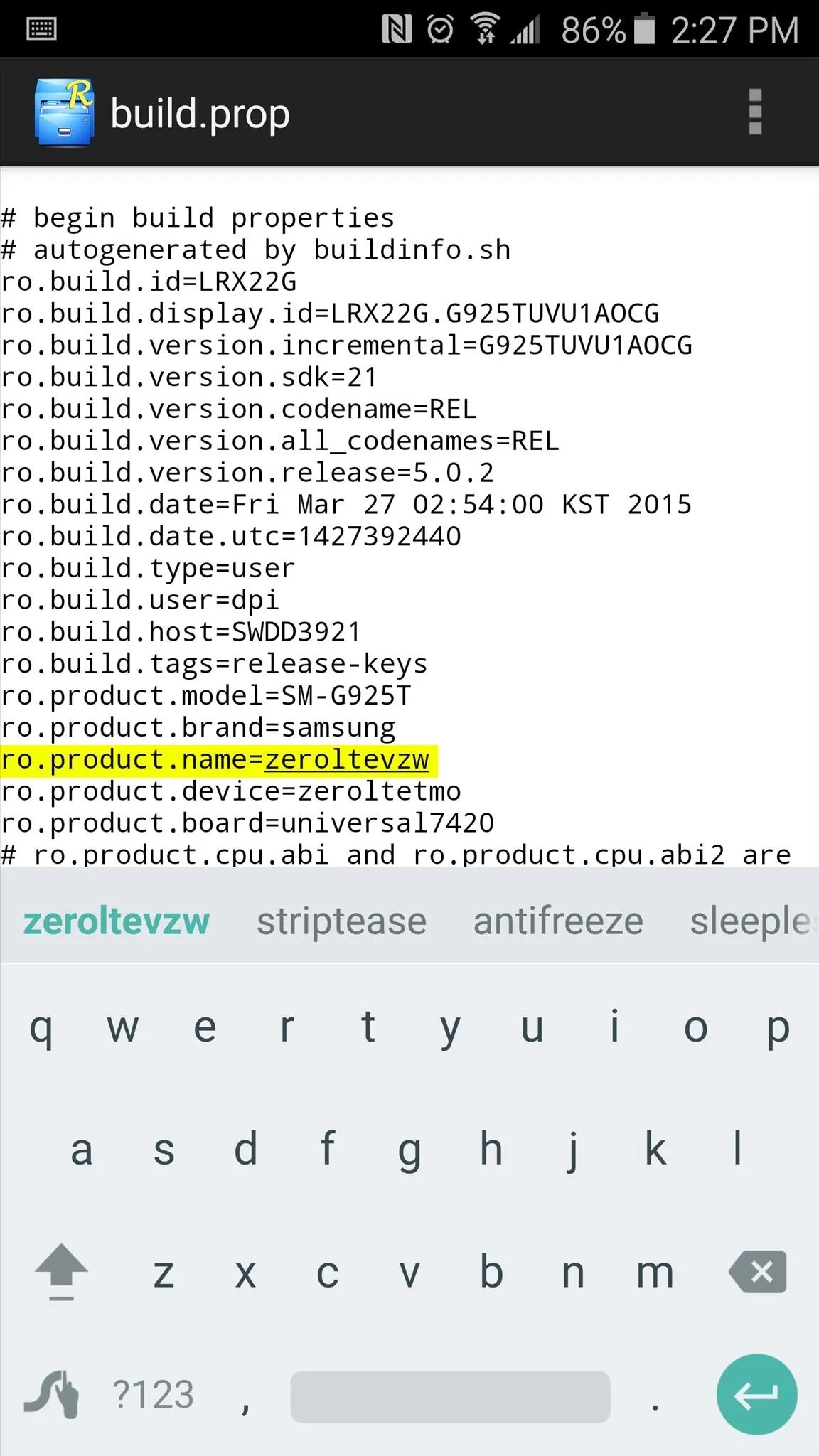Tap the 'm' key
Image resolution: width=819 pixels, height=1456 pixels.
point(655,1273)
